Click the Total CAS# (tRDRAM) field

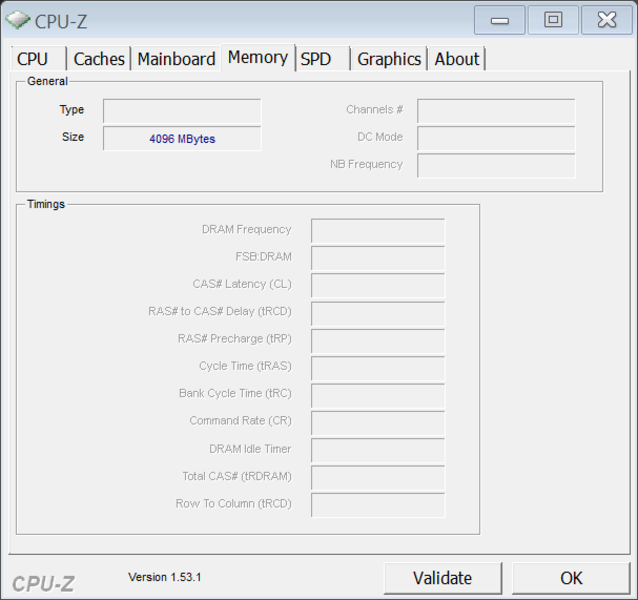coord(378,478)
